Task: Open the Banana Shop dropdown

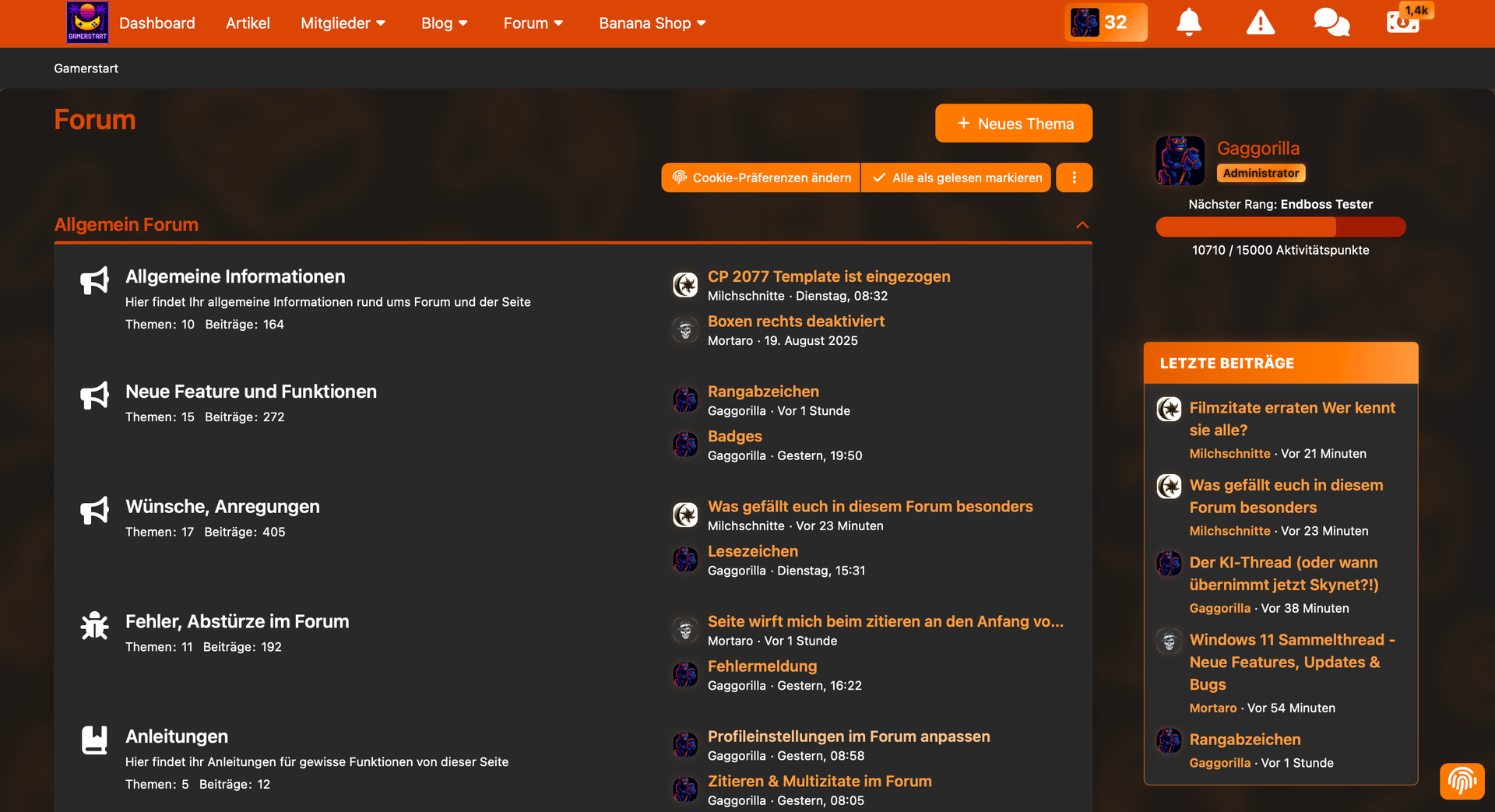Action: pos(652,23)
